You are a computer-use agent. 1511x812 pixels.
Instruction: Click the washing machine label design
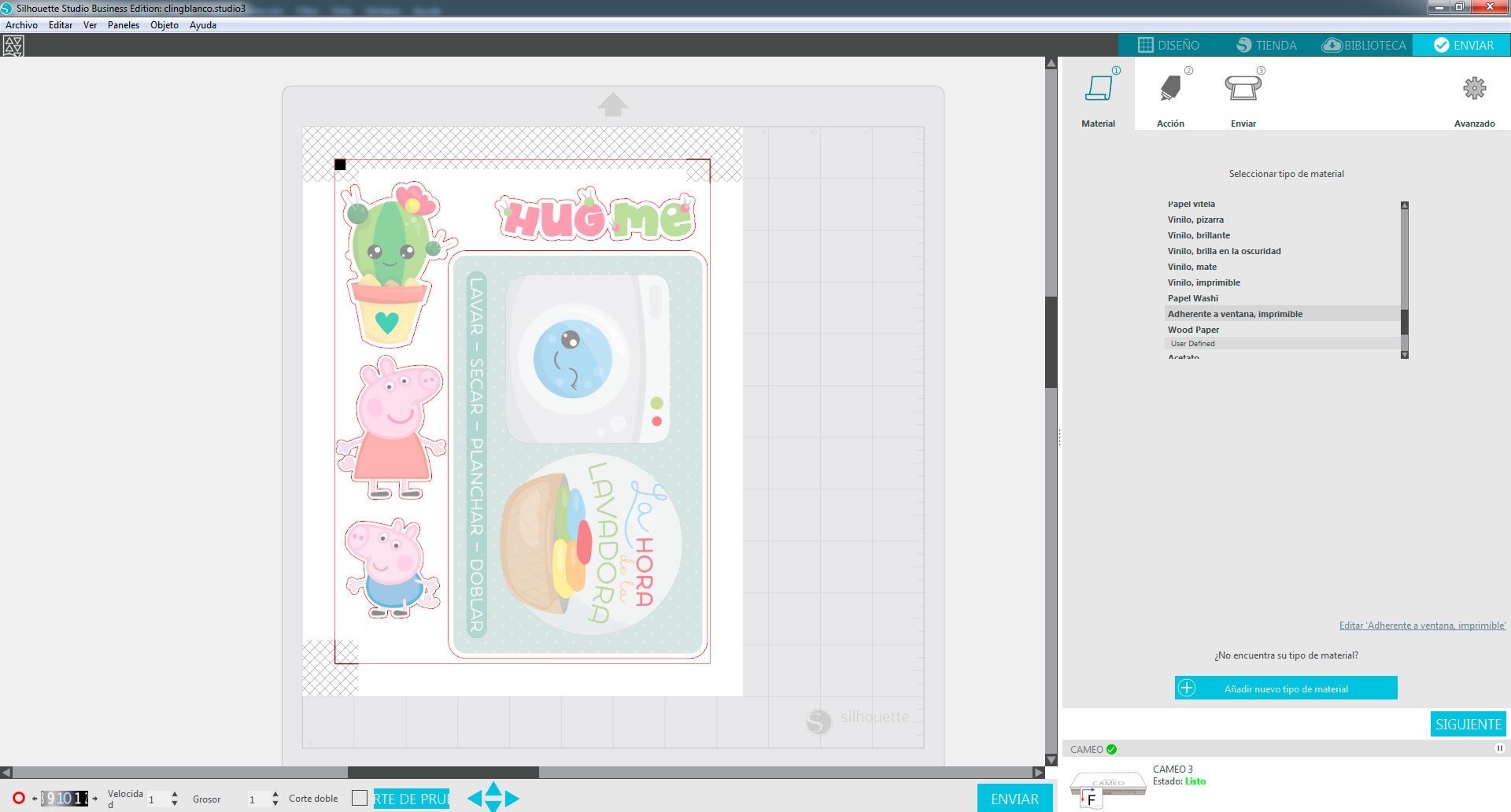click(x=578, y=454)
